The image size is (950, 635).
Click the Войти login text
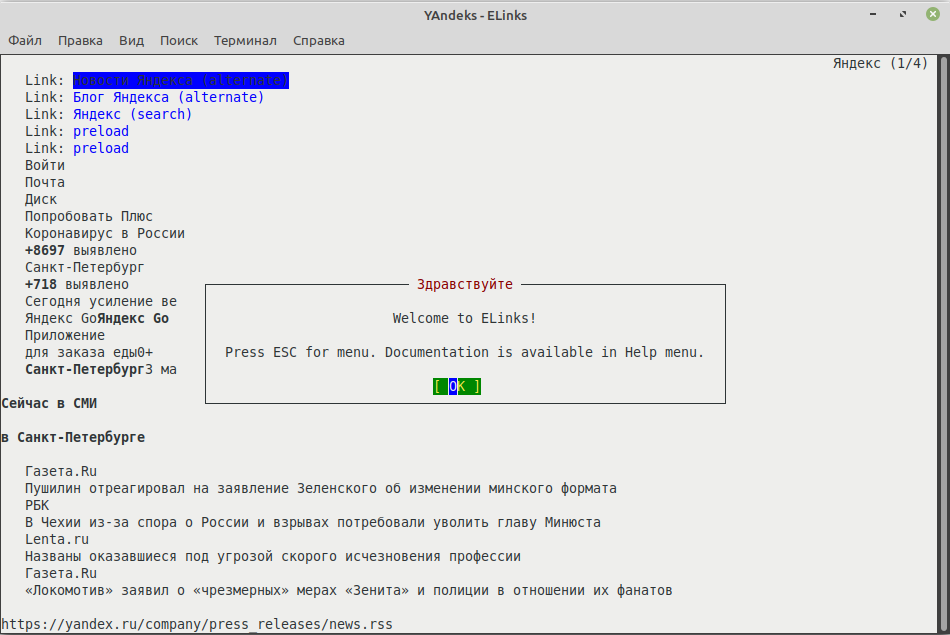(45, 165)
